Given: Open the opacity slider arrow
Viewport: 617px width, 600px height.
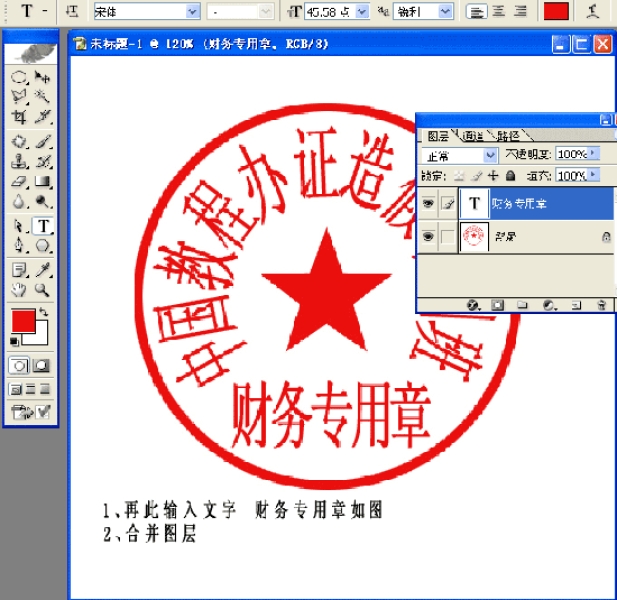Looking at the screenshot, I should click(x=593, y=153).
